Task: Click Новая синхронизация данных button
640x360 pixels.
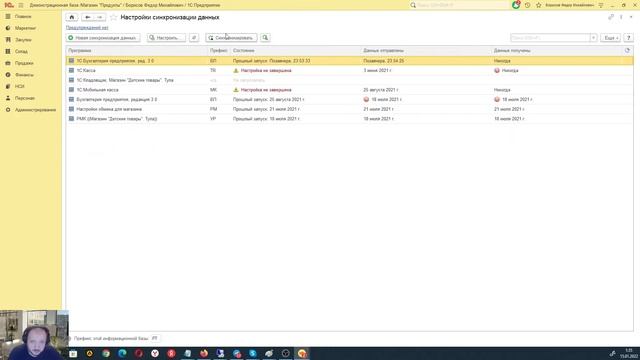Action: pos(103,38)
